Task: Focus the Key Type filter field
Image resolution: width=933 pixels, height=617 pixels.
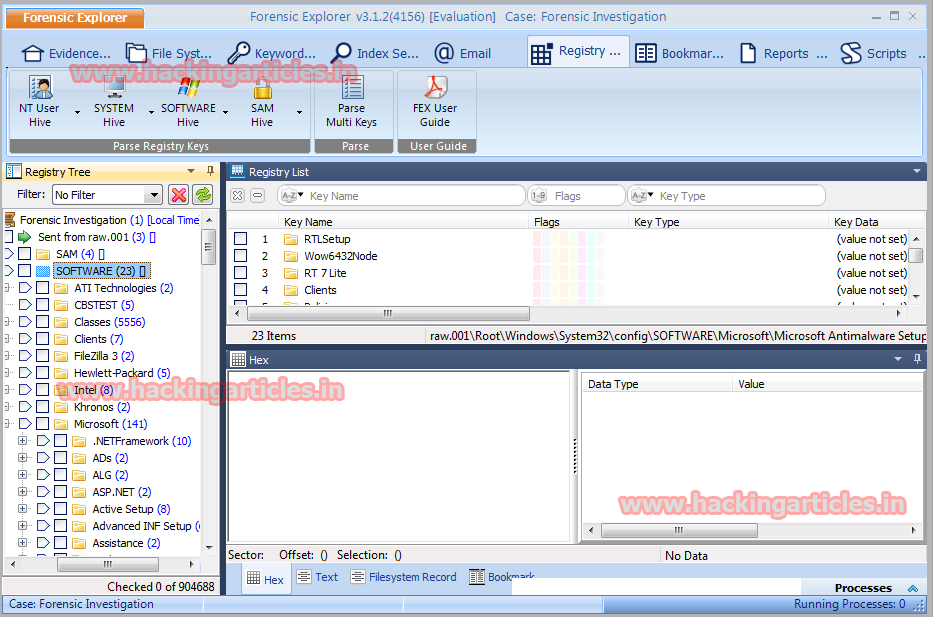Action: pos(727,196)
